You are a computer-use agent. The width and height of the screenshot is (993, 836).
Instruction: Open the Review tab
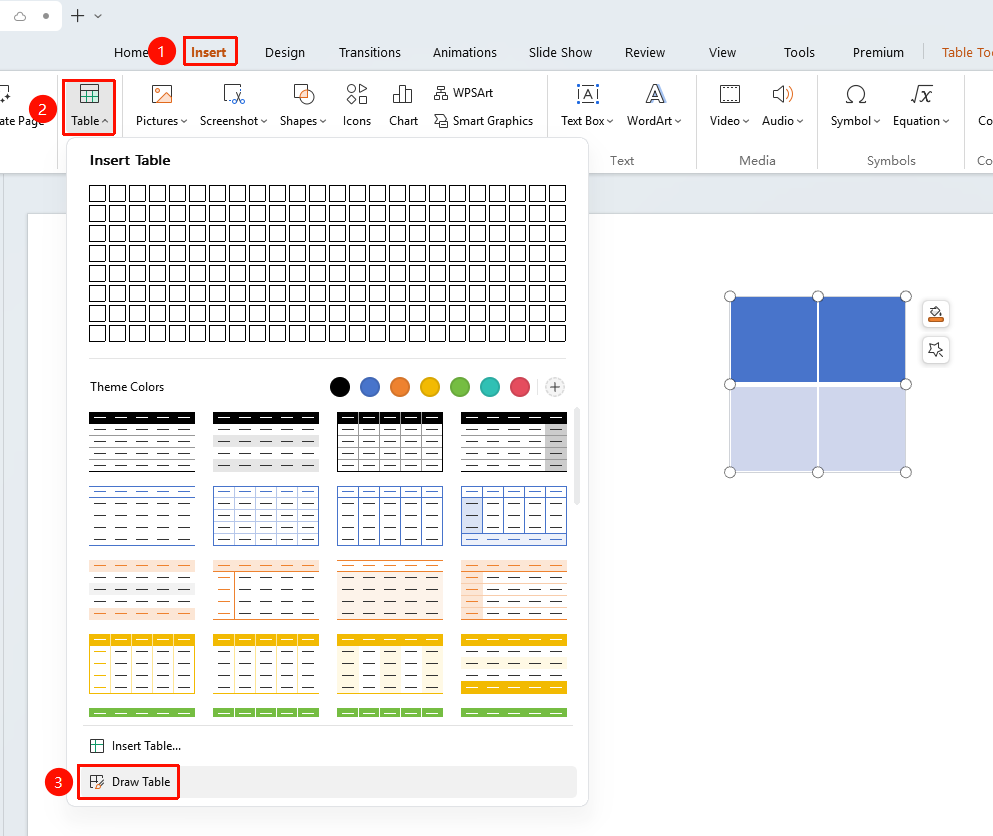645,53
